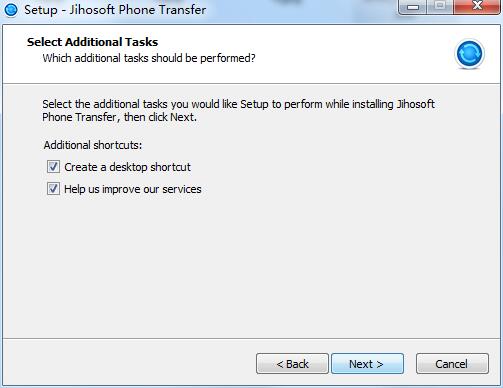
Task: Click the empty grey area below the checkboxes
Action: [x=252, y=267]
